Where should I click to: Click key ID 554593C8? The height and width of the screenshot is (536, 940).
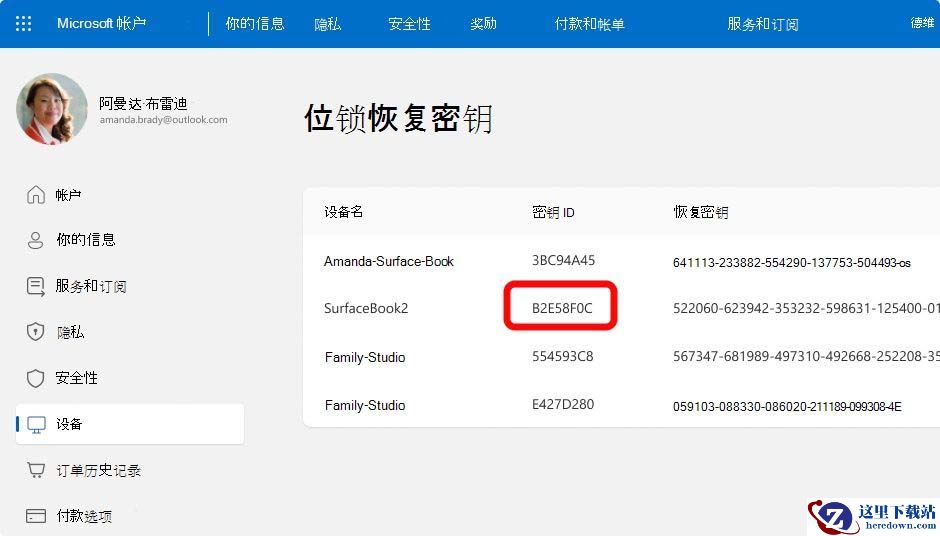click(562, 356)
